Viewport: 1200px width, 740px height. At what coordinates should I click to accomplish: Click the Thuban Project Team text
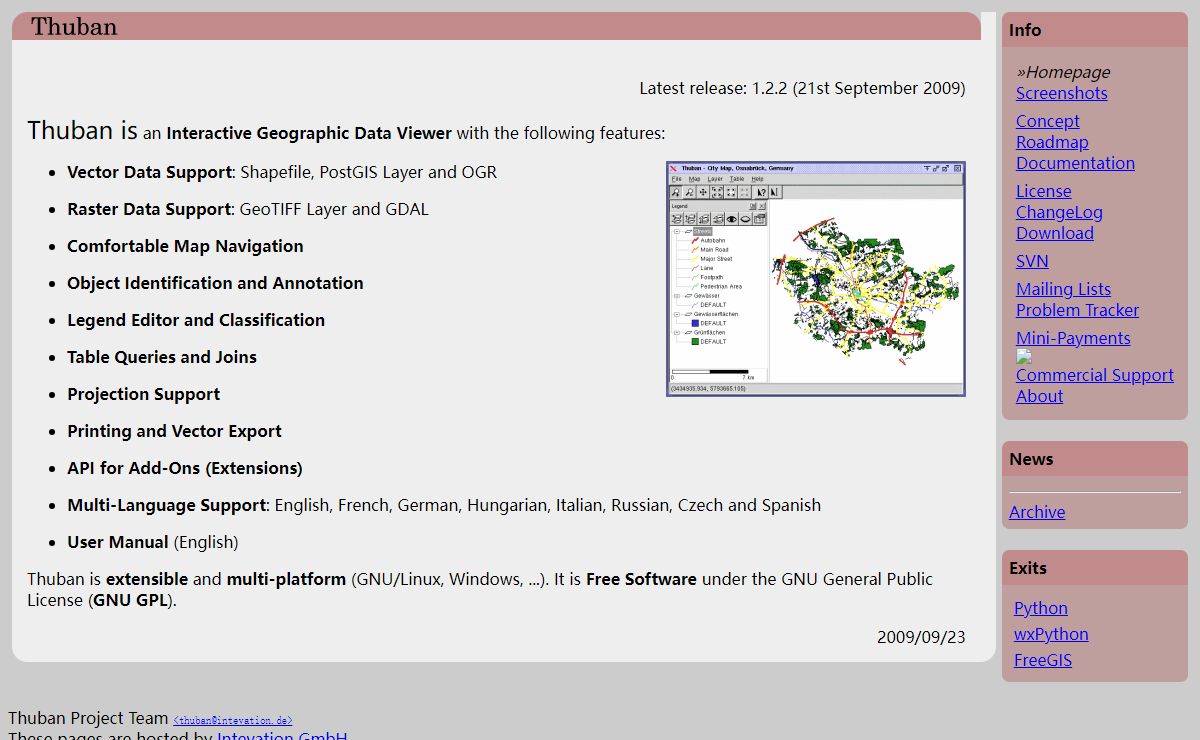coord(88,718)
